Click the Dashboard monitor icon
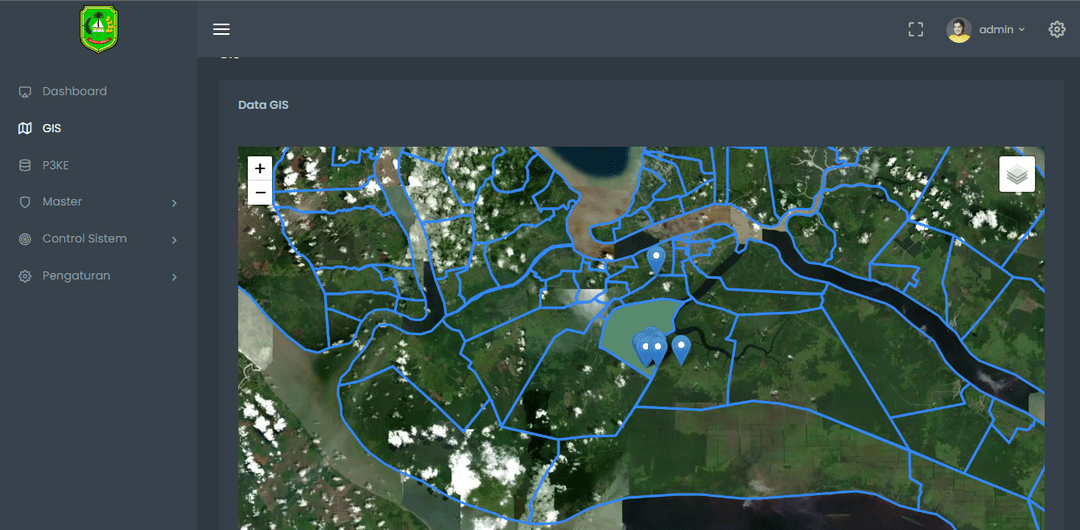This screenshot has height=530, width=1080. pos(25,92)
